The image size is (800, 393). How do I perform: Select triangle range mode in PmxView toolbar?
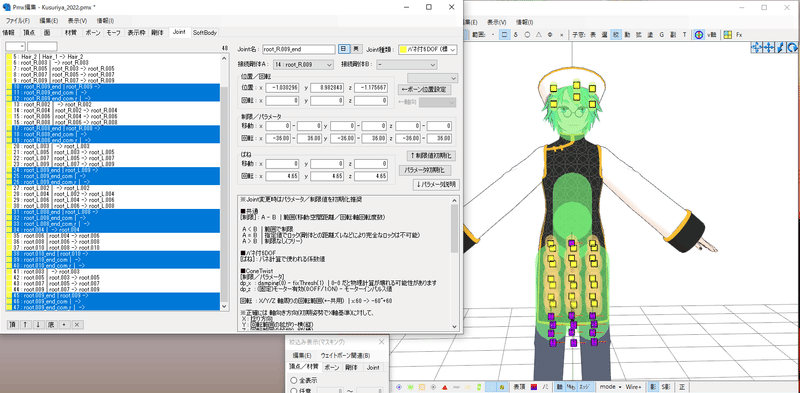(x=538, y=35)
